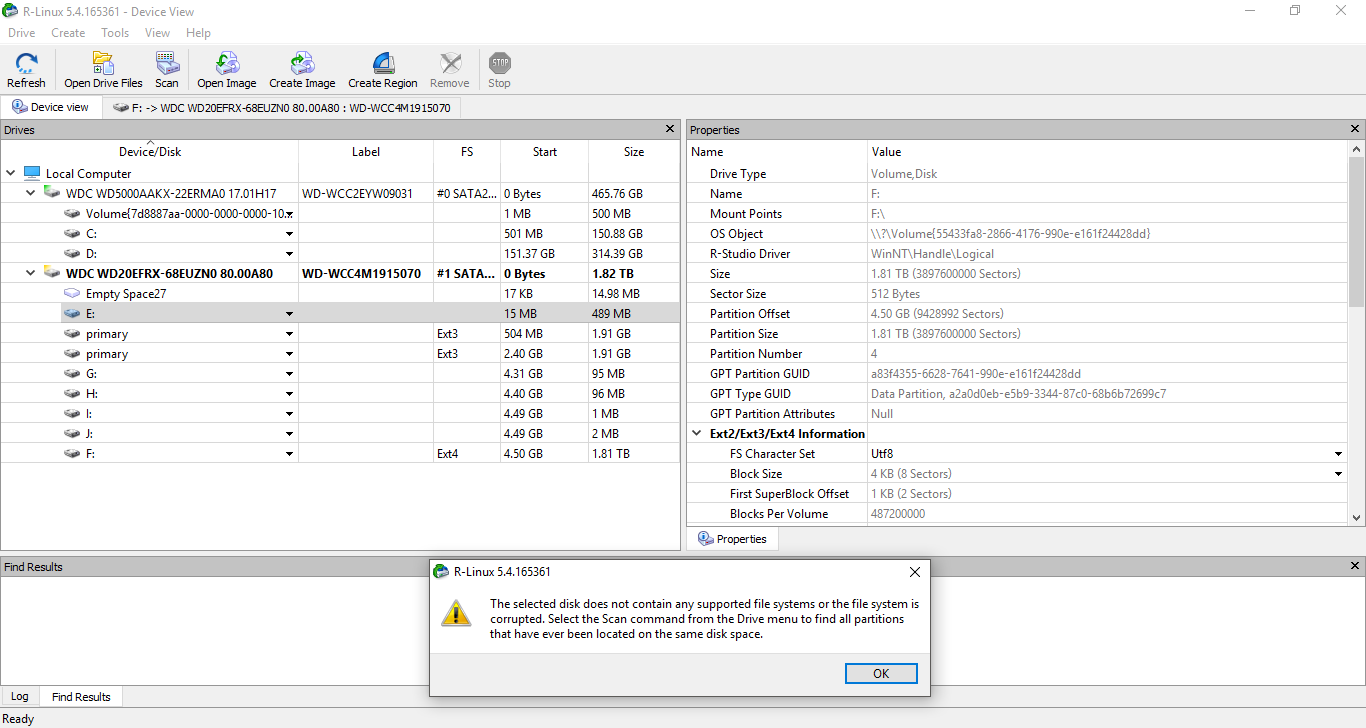The height and width of the screenshot is (728, 1366).
Task: Switch to the F: WDC WD20EFRX tab
Action: [282, 107]
